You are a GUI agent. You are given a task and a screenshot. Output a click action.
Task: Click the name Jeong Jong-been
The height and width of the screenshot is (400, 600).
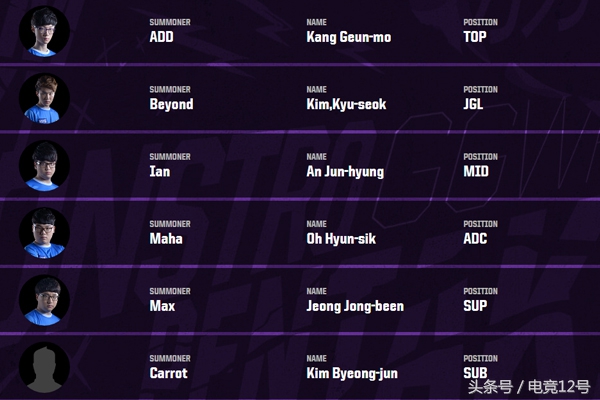click(355, 306)
